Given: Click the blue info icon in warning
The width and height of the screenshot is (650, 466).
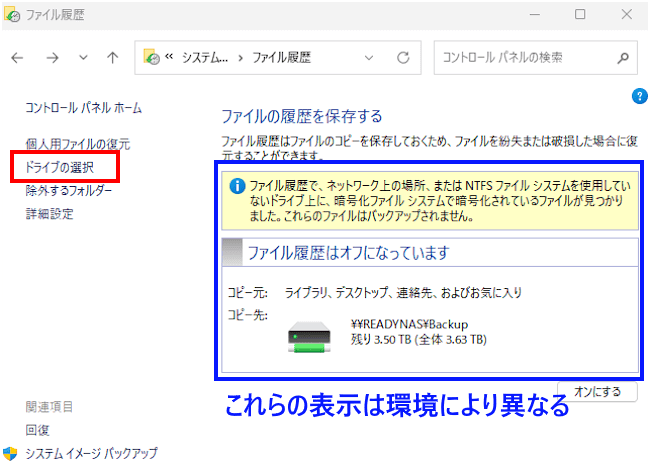Looking at the screenshot, I should pyautogui.click(x=237, y=186).
